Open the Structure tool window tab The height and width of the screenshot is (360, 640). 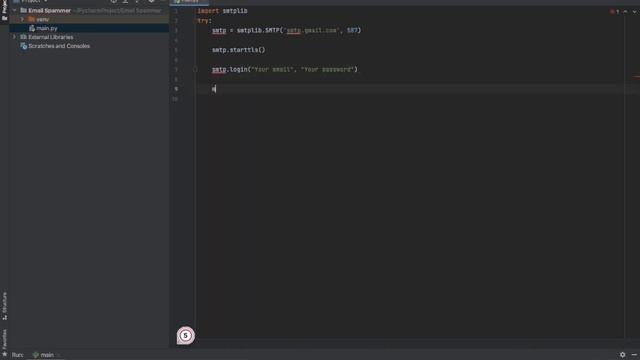pyautogui.click(x=4, y=306)
